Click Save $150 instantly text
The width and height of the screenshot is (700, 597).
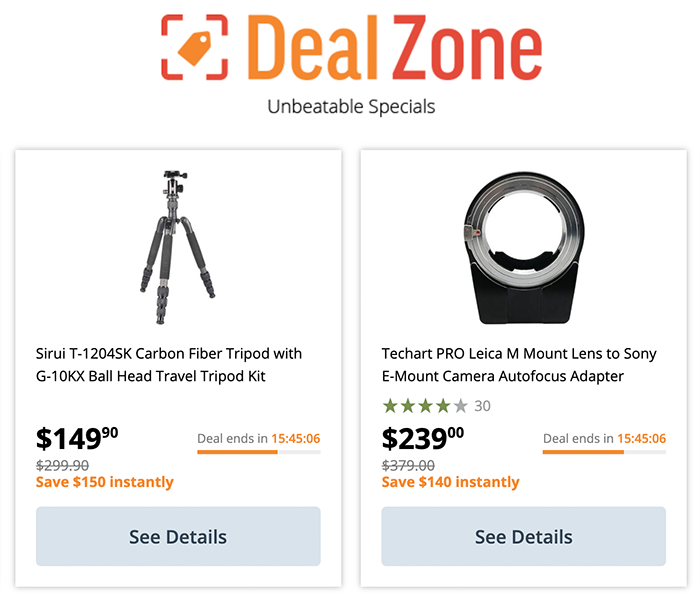tap(104, 482)
